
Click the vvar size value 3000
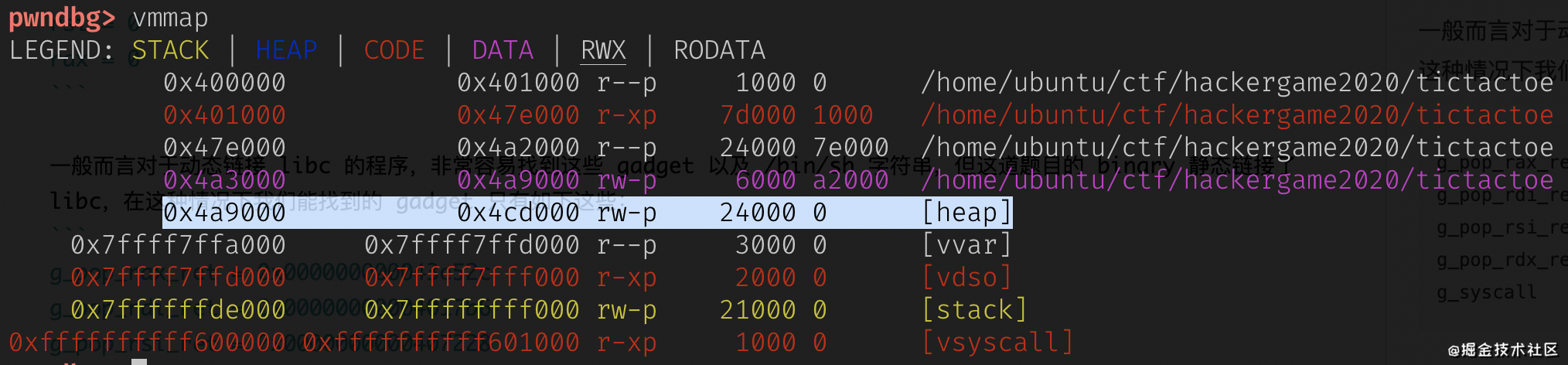[x=765, y=245]
